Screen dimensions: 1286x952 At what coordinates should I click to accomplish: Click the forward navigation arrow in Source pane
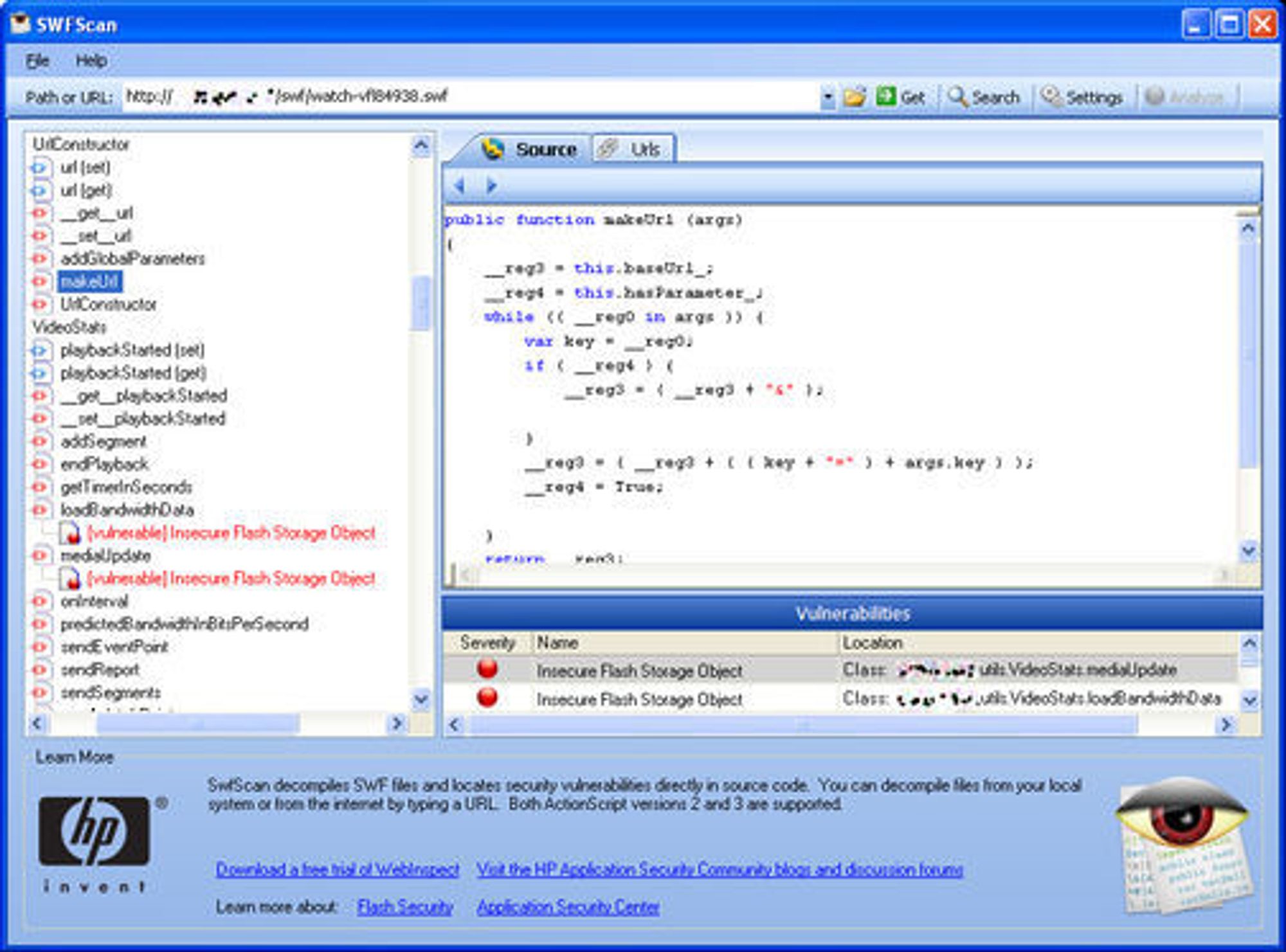tap(492, 186)
